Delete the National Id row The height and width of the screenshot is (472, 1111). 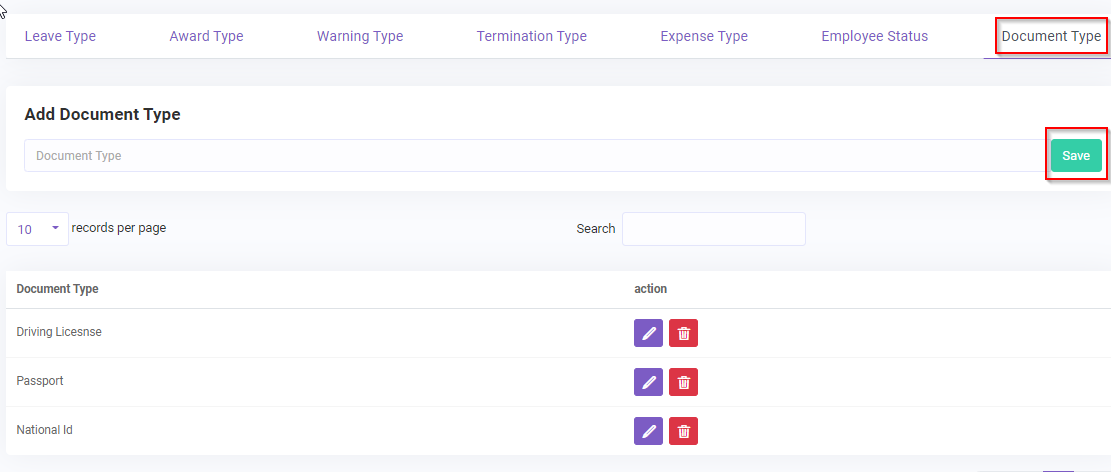point(683,431)
